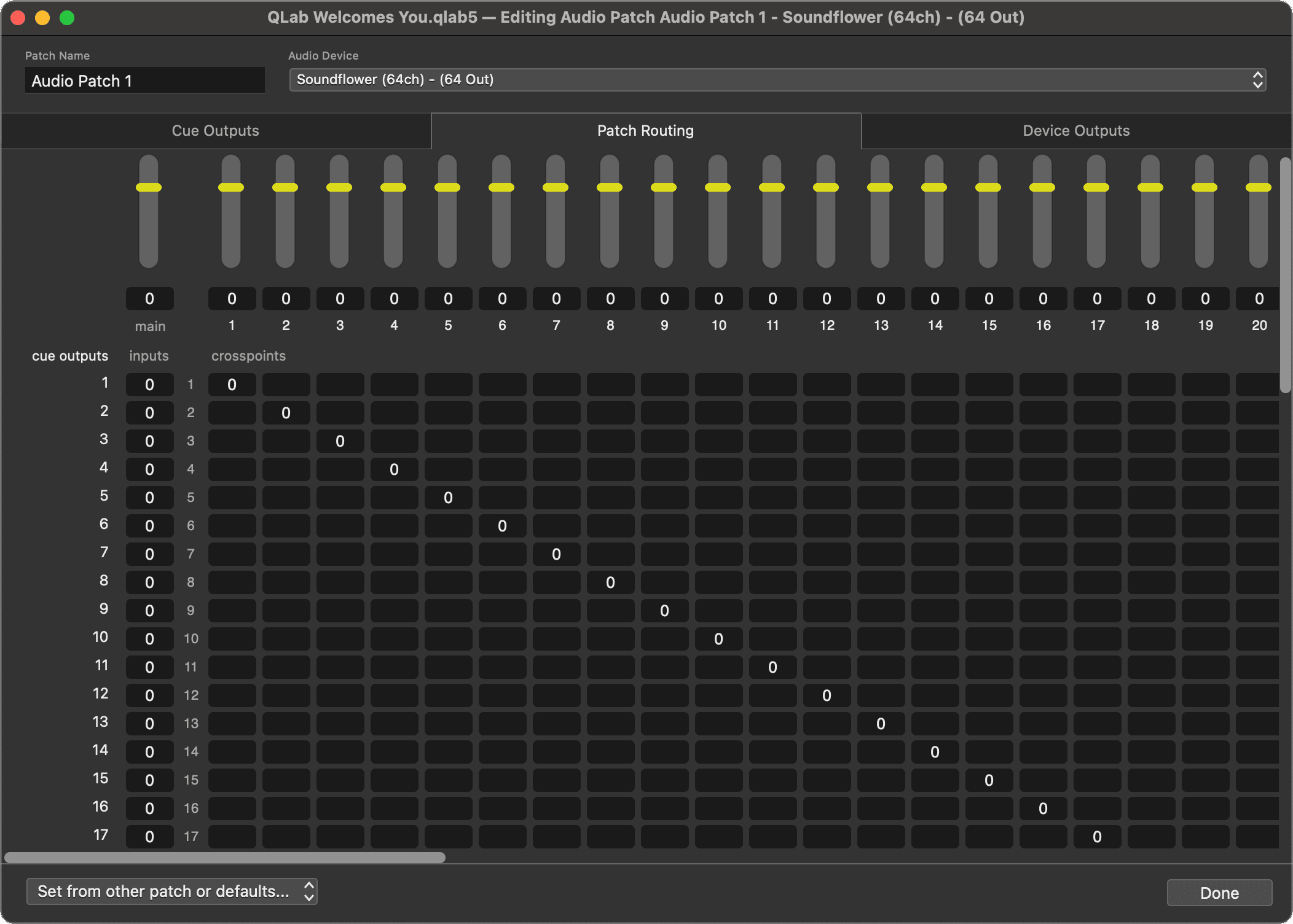Click empty crosspoint input 10 to output 1

tap(232, 639)
